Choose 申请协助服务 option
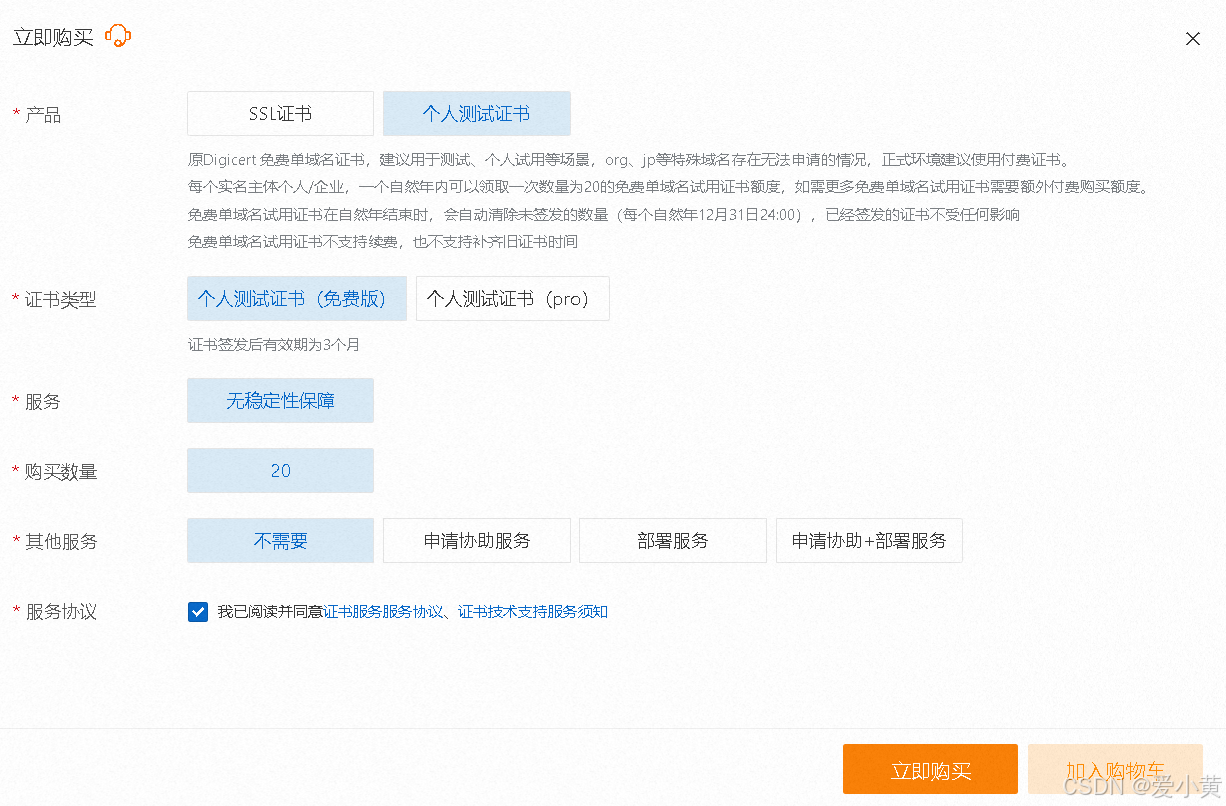1226x806 pixels. tap(477, 541)
